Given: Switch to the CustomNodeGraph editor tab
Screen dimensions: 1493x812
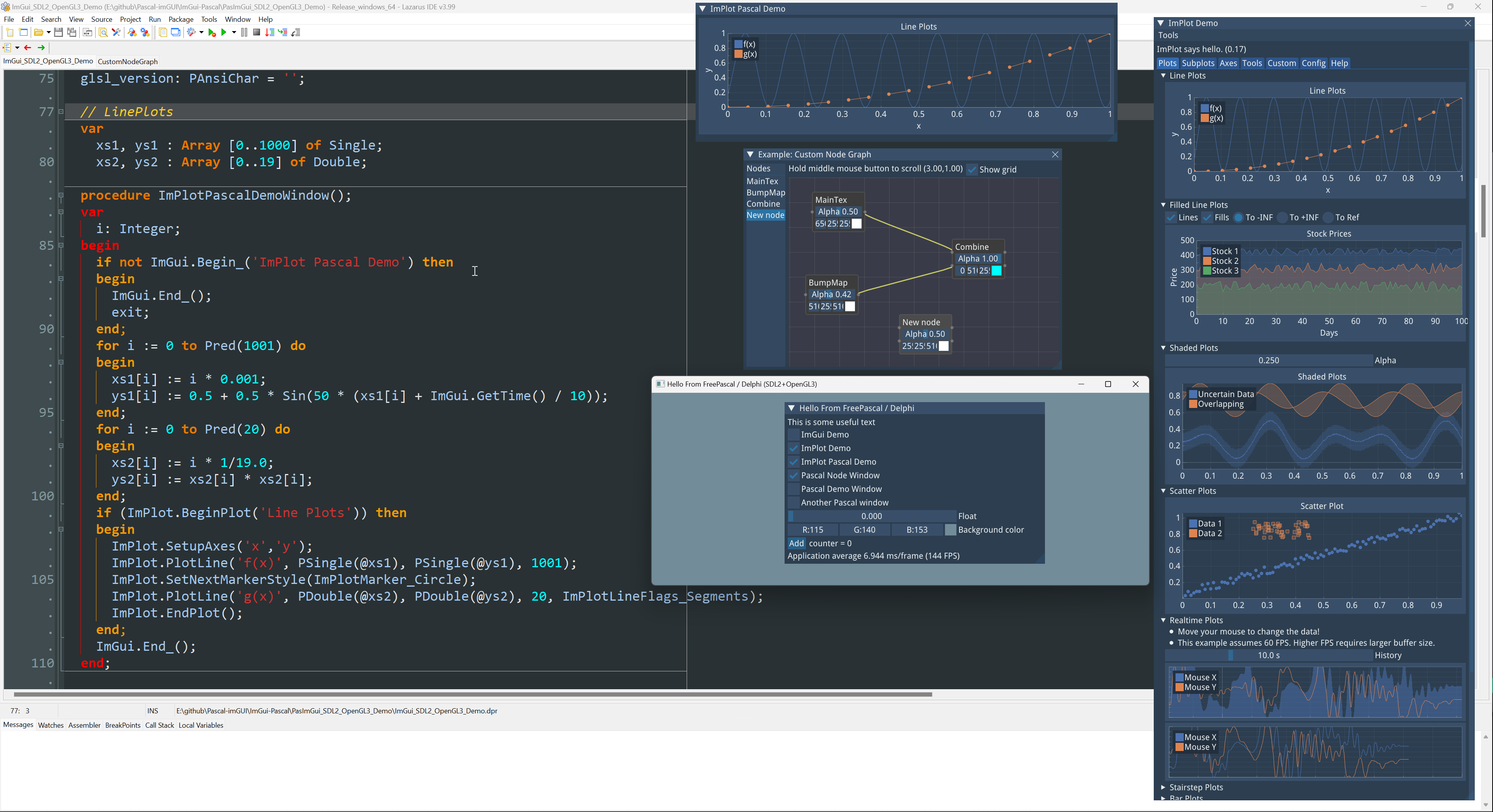Looking at the screenshot, I should [127, 61].
